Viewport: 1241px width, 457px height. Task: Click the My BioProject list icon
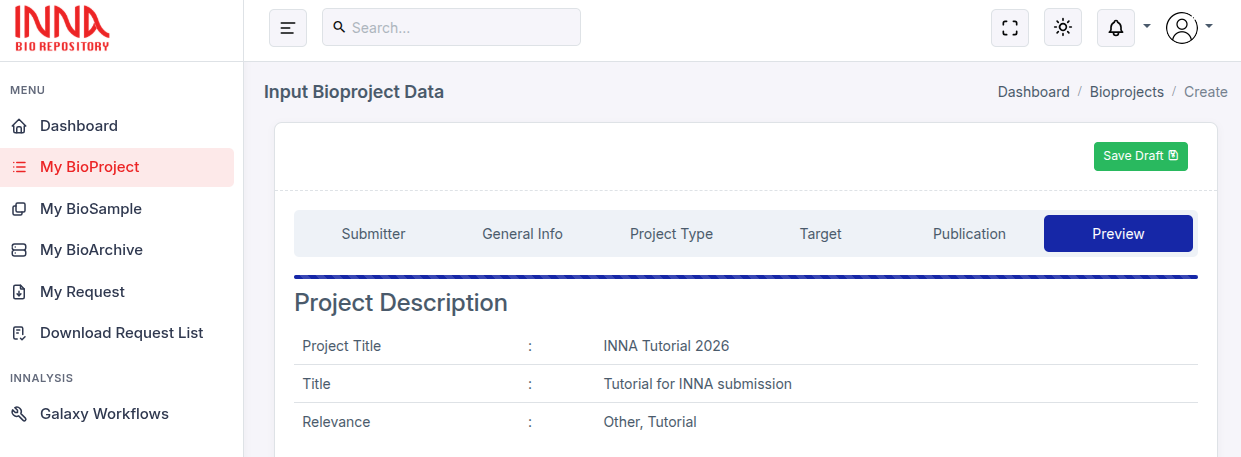[x=19, y=168]
